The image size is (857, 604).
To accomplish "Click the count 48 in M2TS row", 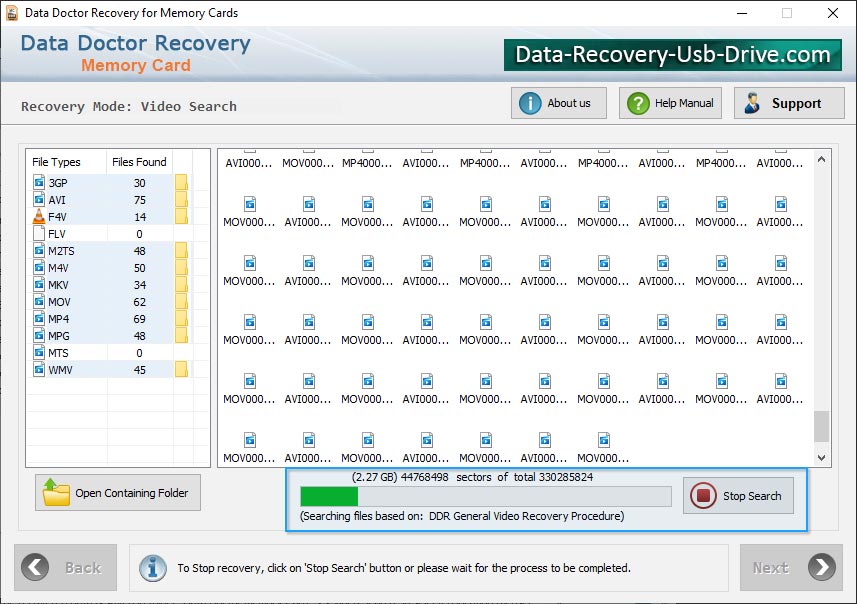I will pyautogui.click(x=139, y=251).
